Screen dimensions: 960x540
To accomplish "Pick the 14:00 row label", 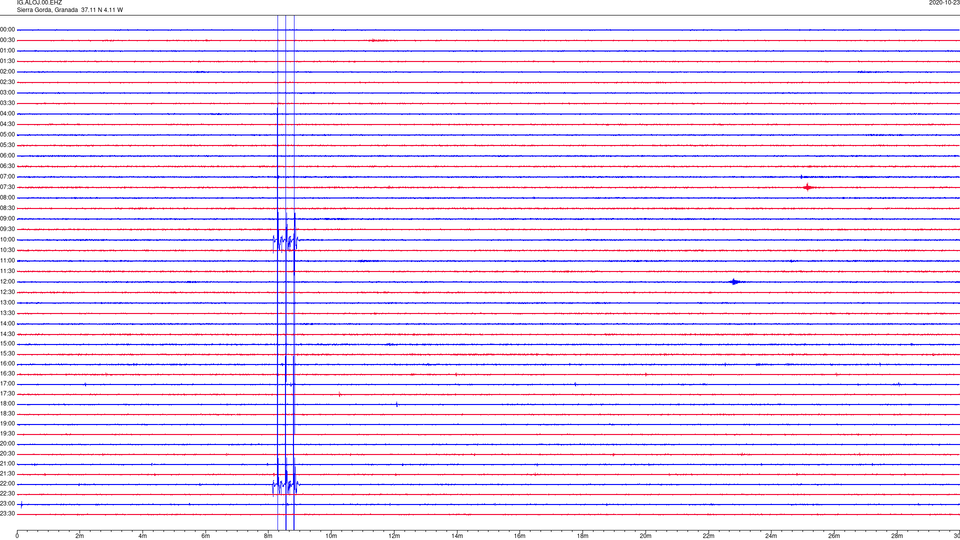I will coord(7,323).
